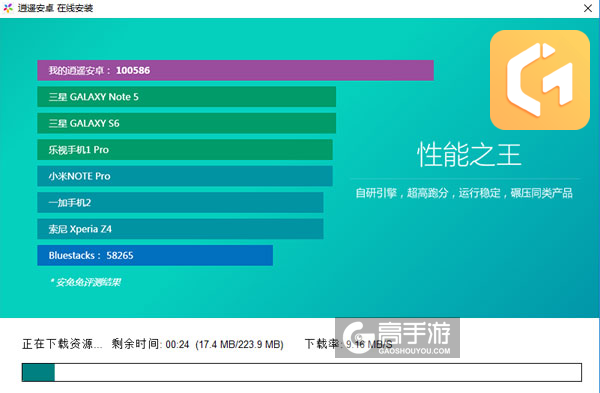Select the 索尼 Xperia Z4 bar
Screen dimensions: 600x393
click(x=180, y=229)
